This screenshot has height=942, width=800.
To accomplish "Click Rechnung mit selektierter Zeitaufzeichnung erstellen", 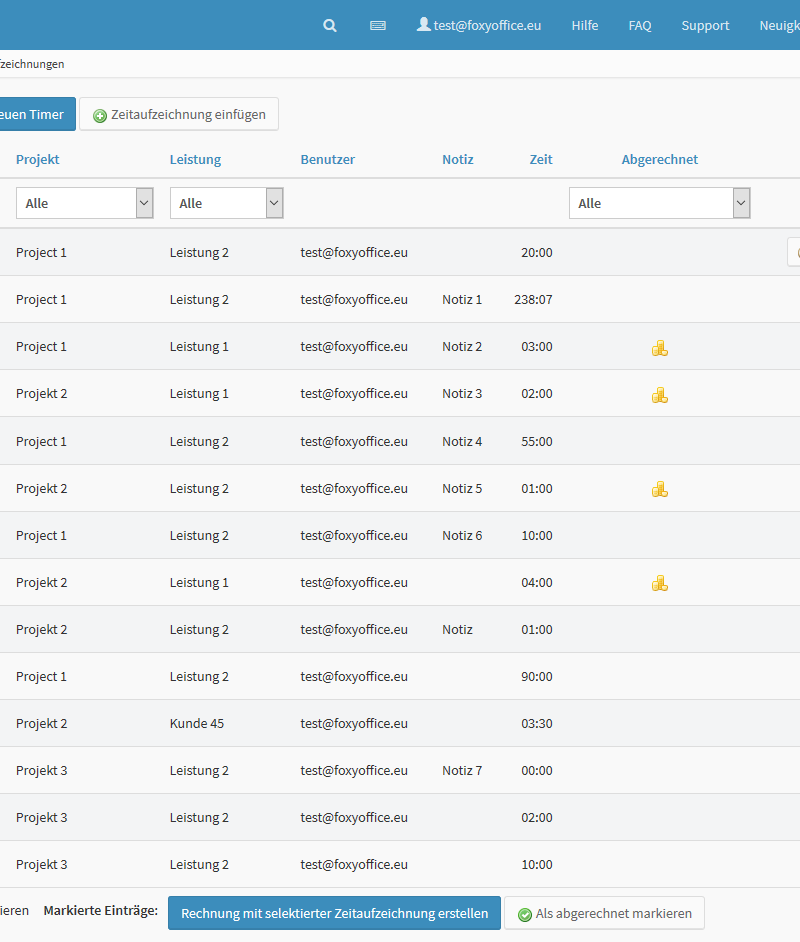I will (x=334, y=913).
